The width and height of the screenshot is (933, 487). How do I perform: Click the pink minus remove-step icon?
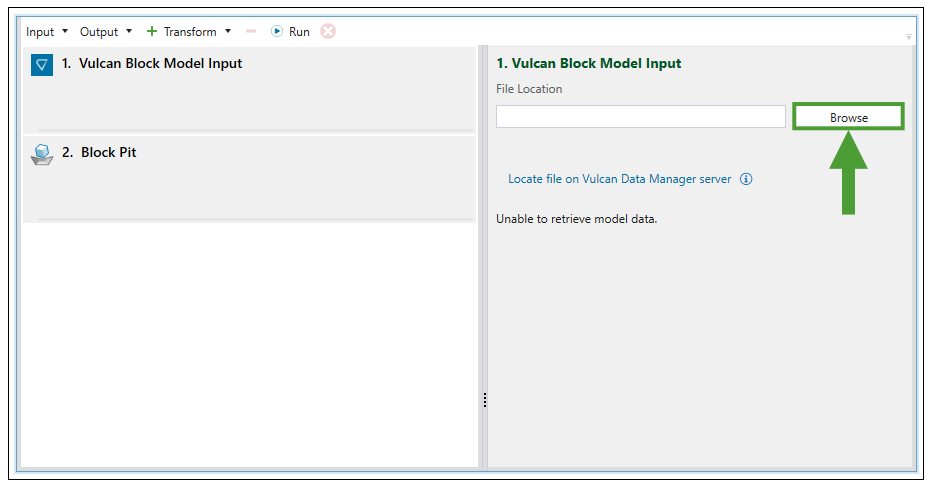click(x=251, y=32)
